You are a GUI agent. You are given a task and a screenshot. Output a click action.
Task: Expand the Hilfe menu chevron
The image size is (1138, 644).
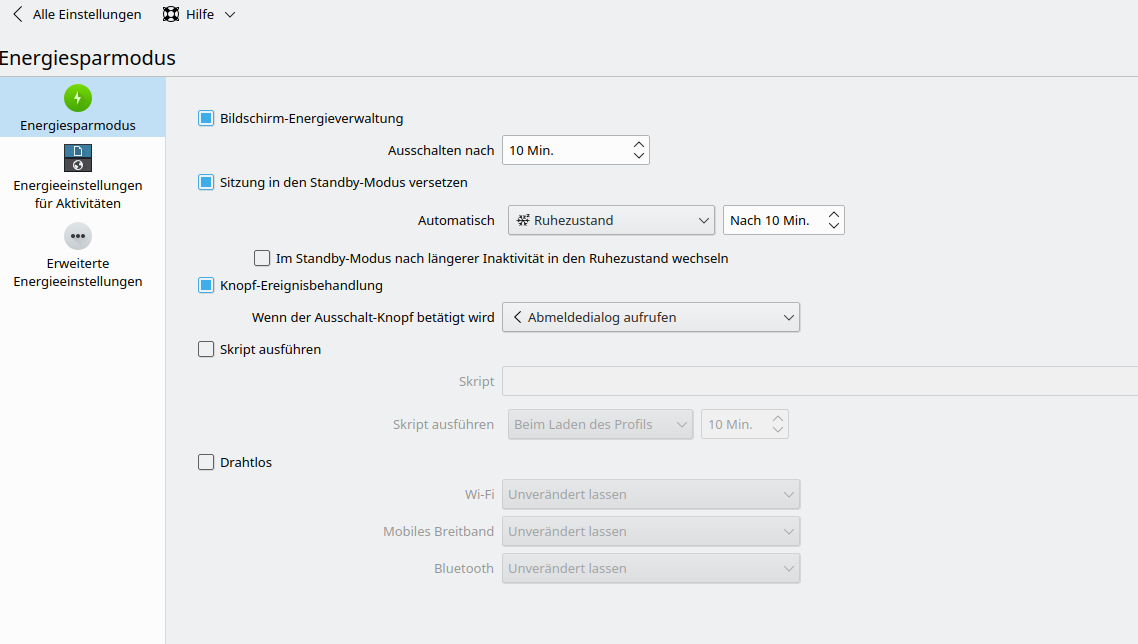pos(230,15)
